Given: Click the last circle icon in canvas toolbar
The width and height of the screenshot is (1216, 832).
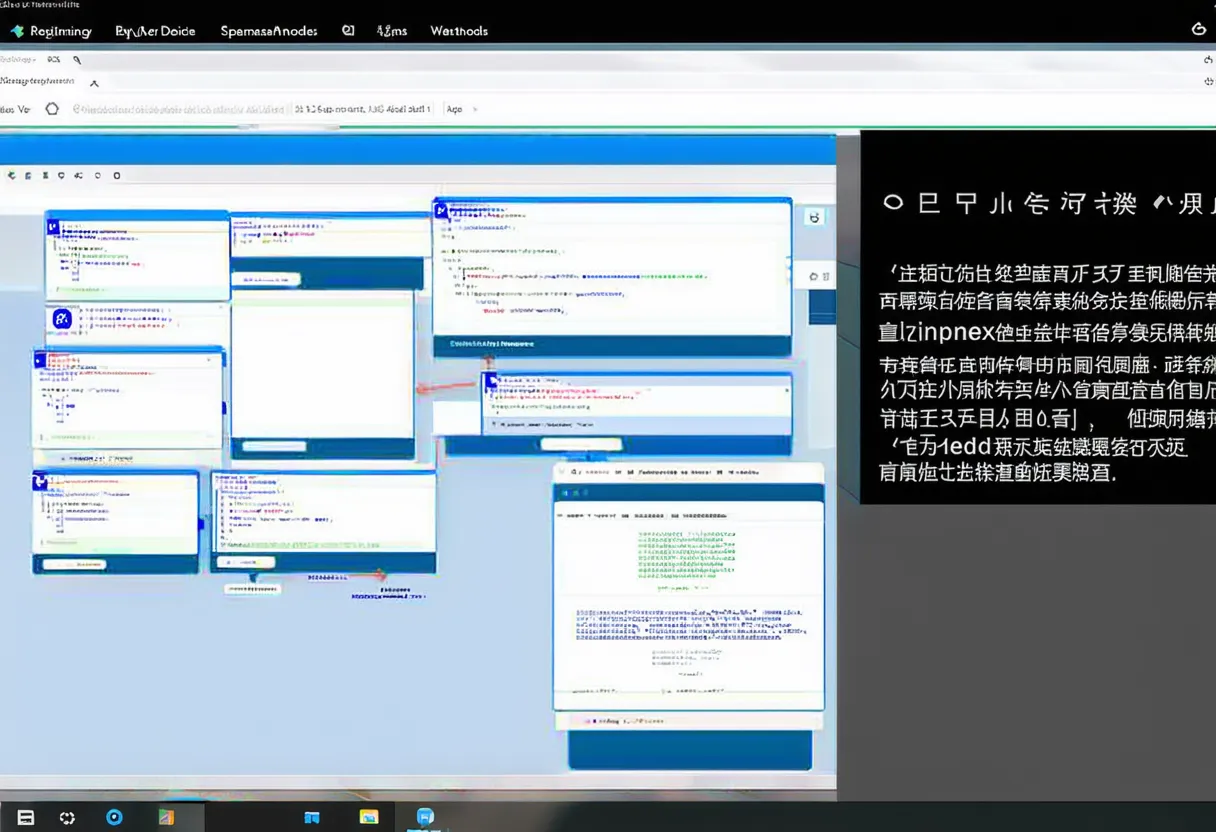Looking at the screenshot, I should point(116,175).
